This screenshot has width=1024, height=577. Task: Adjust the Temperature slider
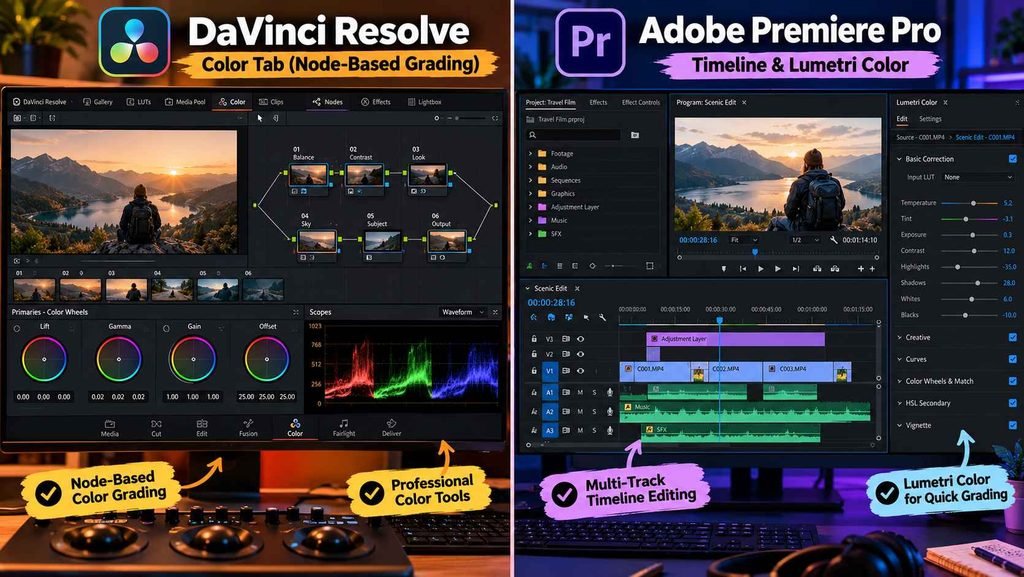point(969,203)
